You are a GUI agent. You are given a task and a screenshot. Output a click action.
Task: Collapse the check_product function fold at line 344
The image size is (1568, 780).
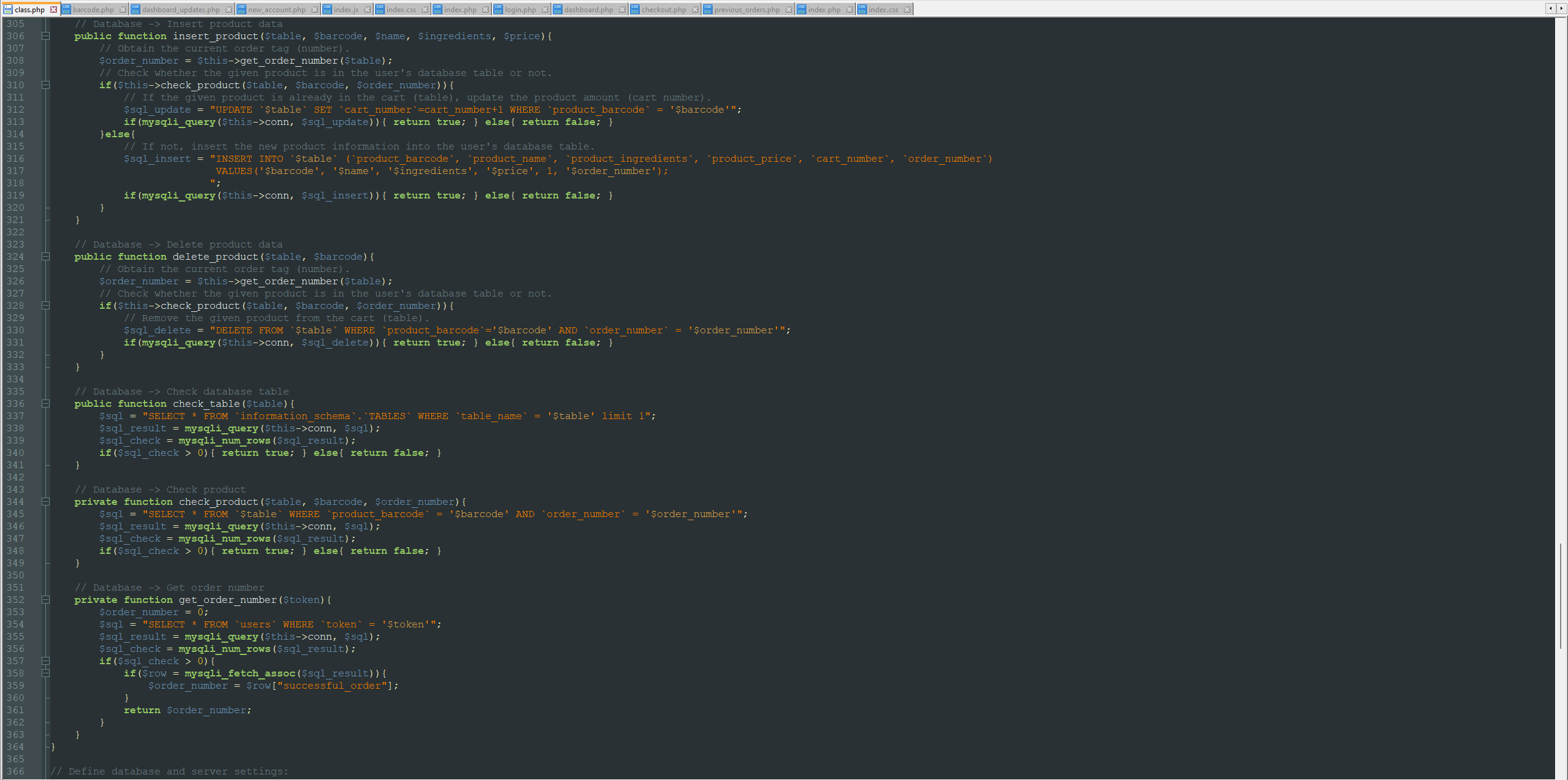pyautogui.click(x=46, y=502)
